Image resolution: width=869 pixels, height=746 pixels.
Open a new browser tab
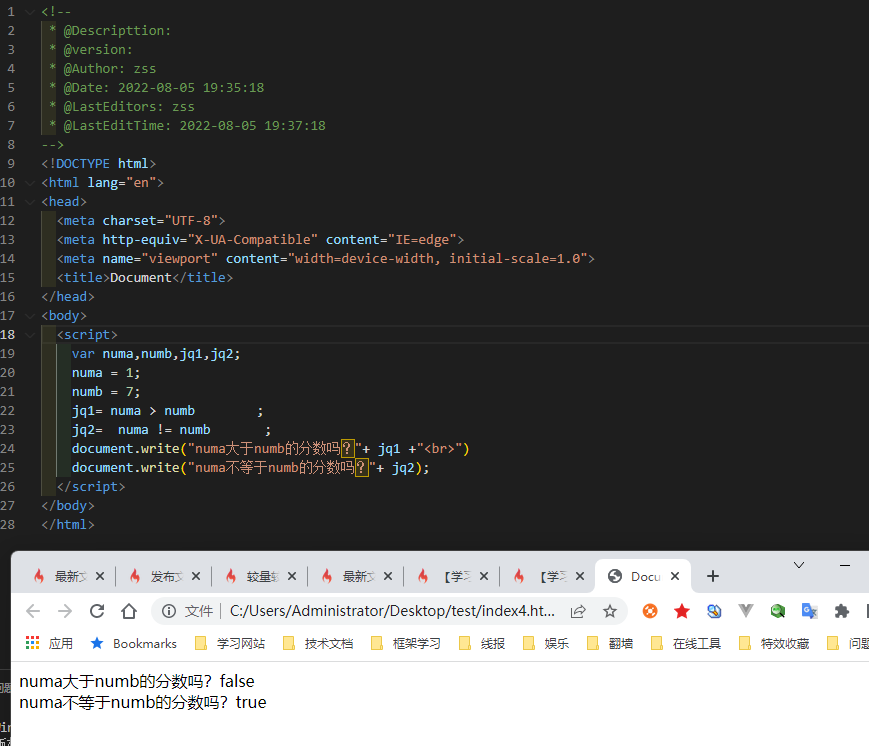tap(713, 576)
